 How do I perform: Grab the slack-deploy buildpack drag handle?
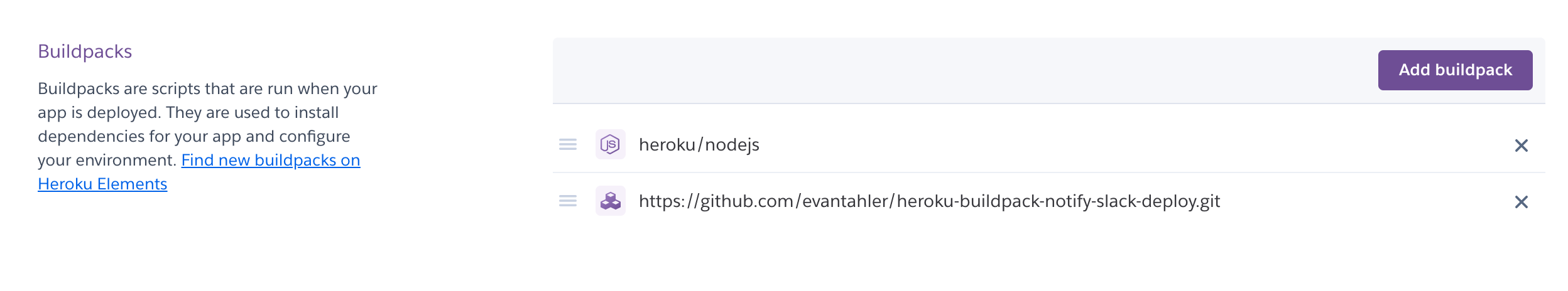coord(567,201)
